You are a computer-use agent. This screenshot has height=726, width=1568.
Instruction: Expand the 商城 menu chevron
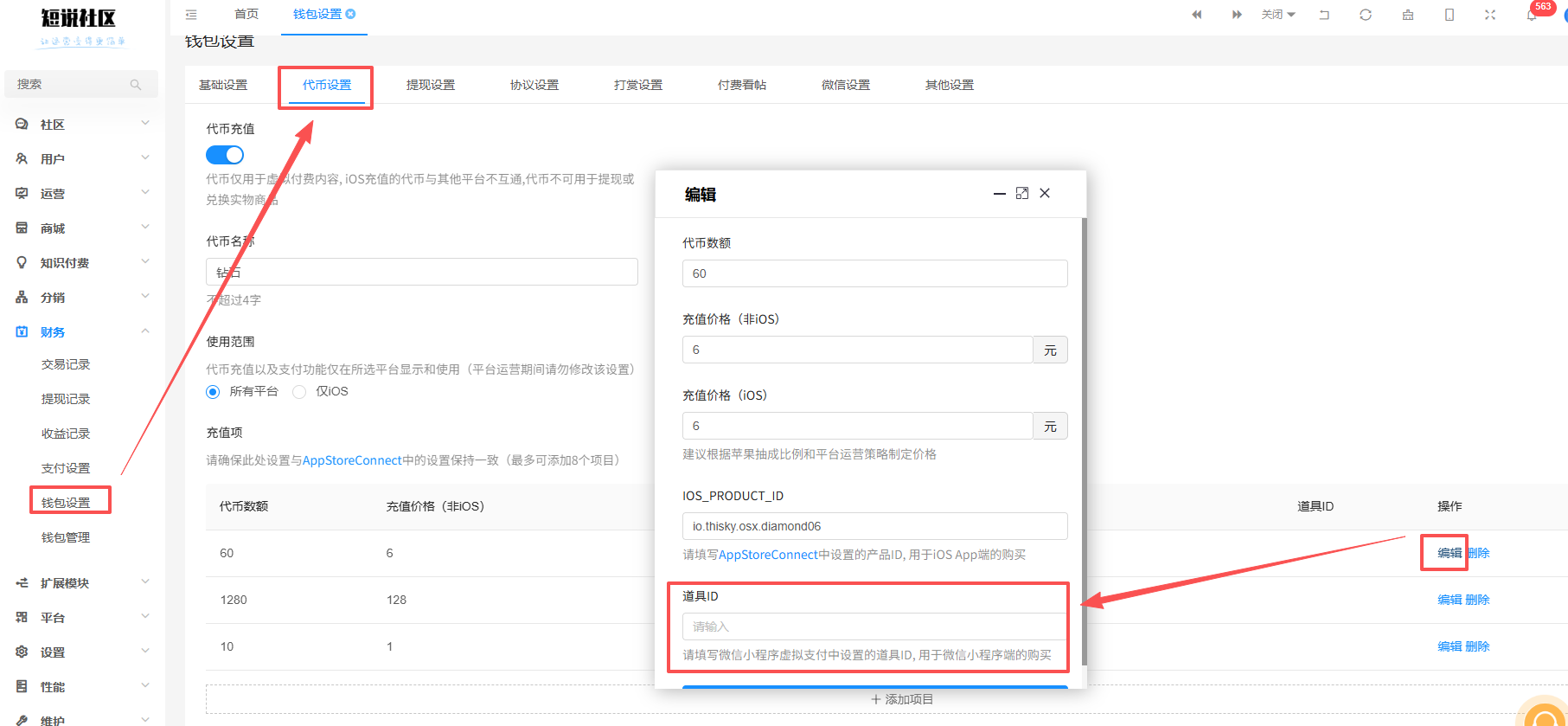145,228
